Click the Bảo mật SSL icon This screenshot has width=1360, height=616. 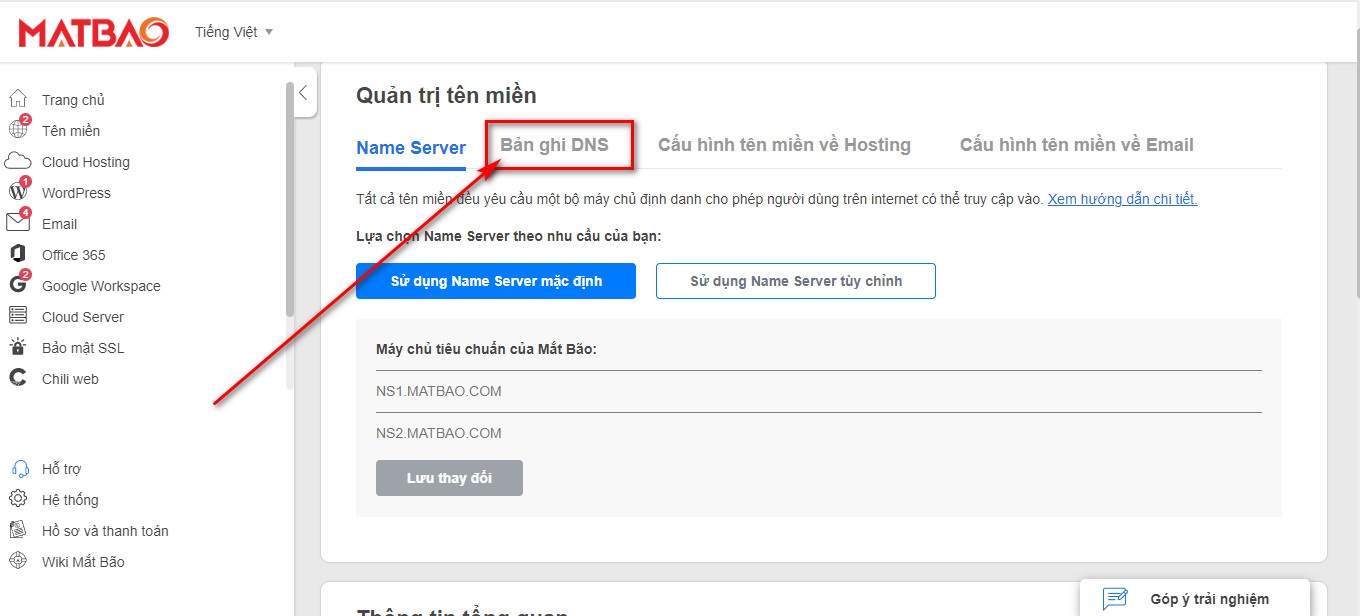click(x=82, y=347)
